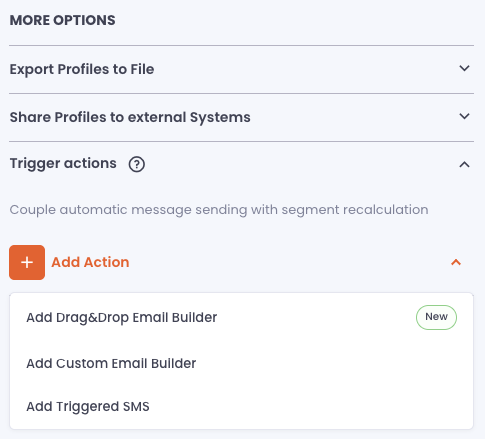The height and width of the screenshot is (439, 485).
Task: Select Add Drag&Drop Email Builder option
Action: pyautogui.click(x=241, y=317)
